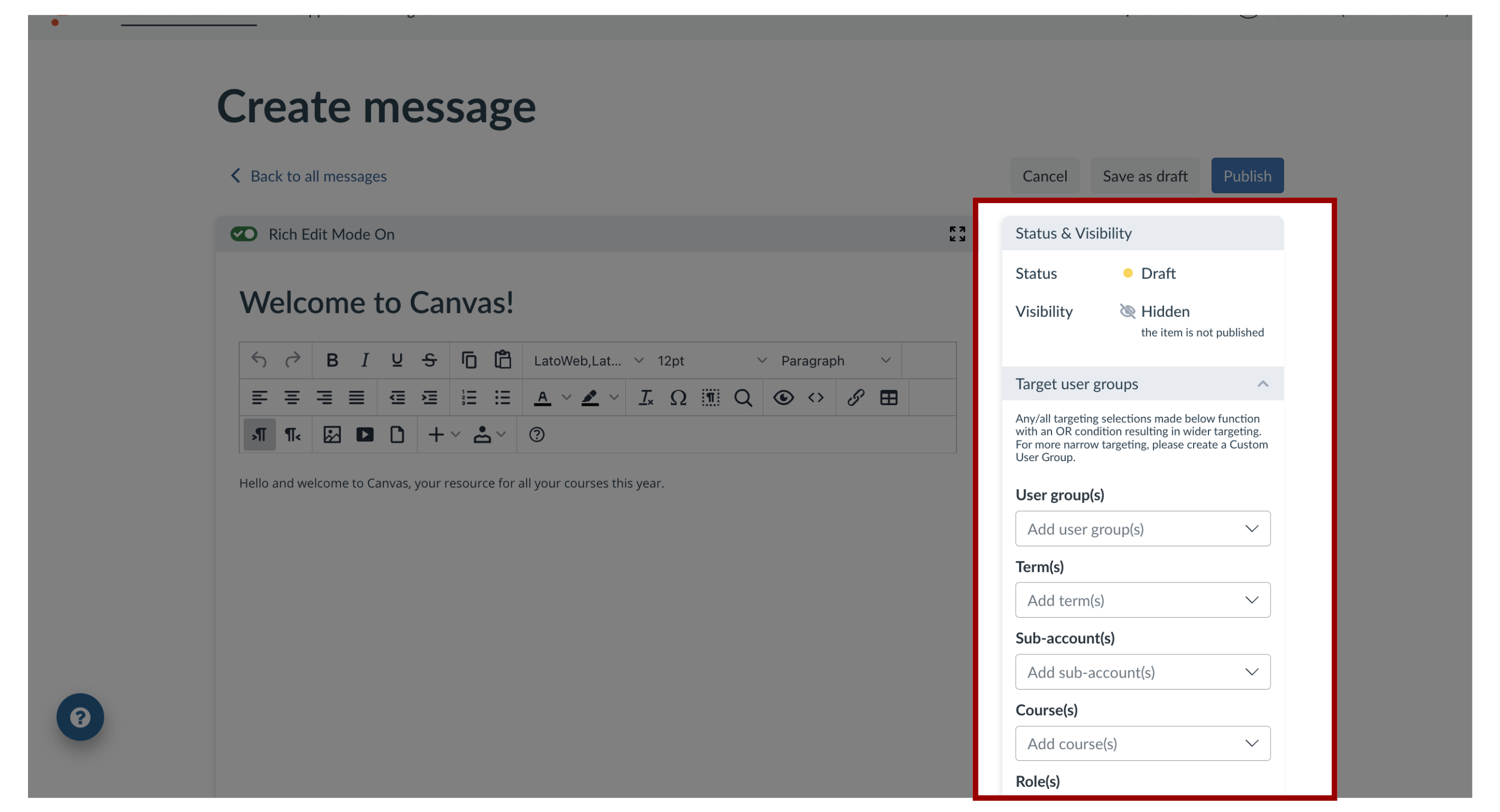Publish the message
1500x812 pixels.
tap(1247, 176)
